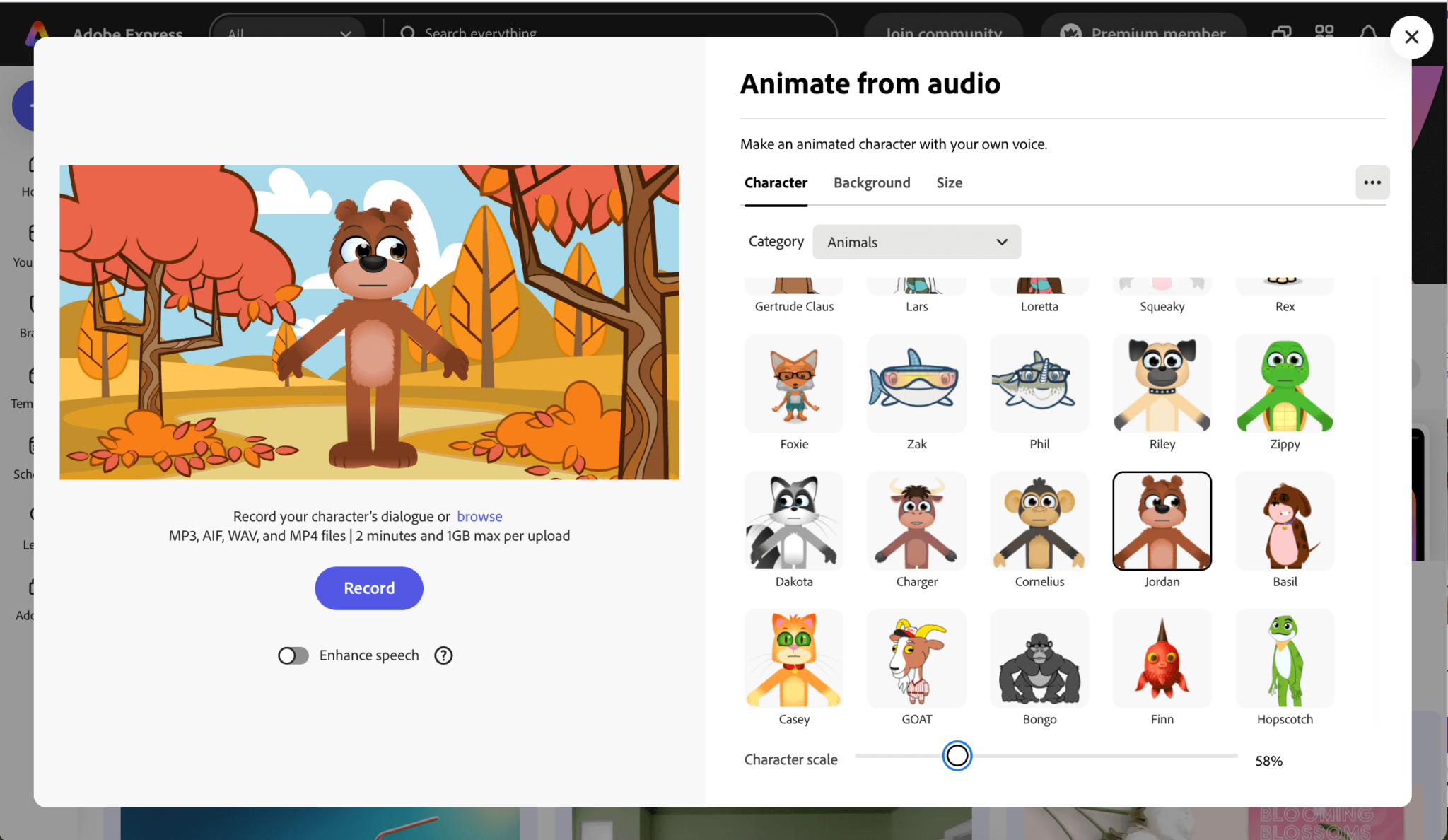This screenshot has height=840, width=1448.
Task: Enable the Enhance speech toggle
Action: 293,655
